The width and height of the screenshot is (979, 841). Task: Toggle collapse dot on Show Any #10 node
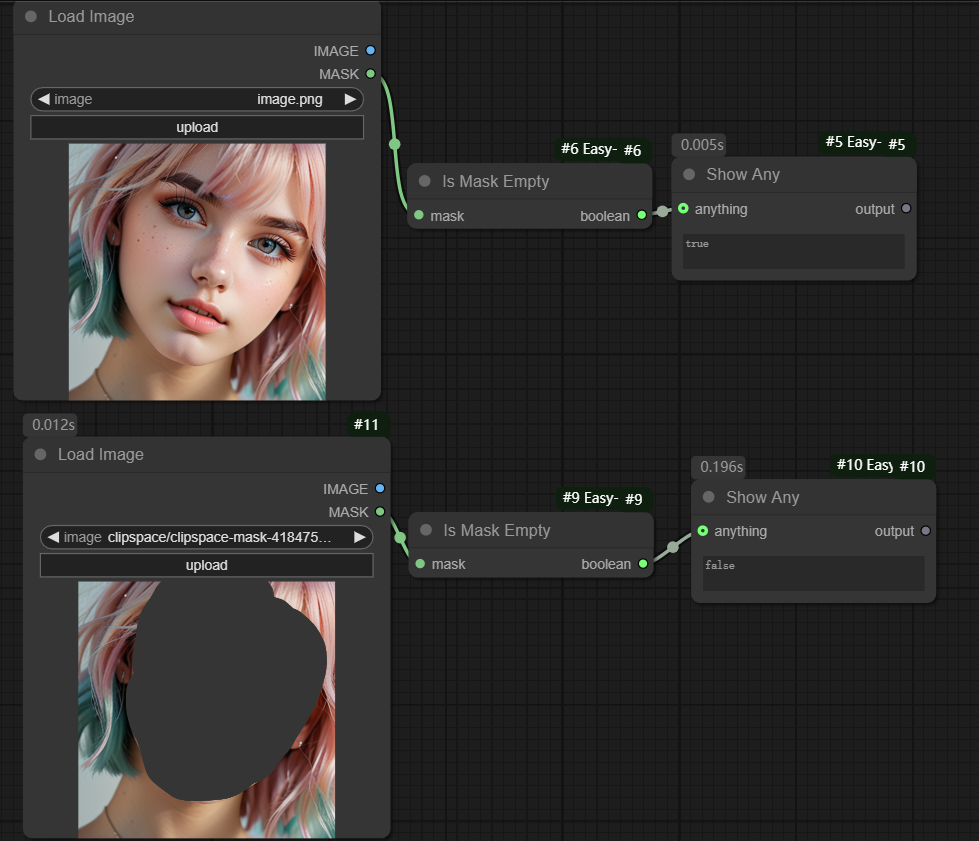coord(709,497)
